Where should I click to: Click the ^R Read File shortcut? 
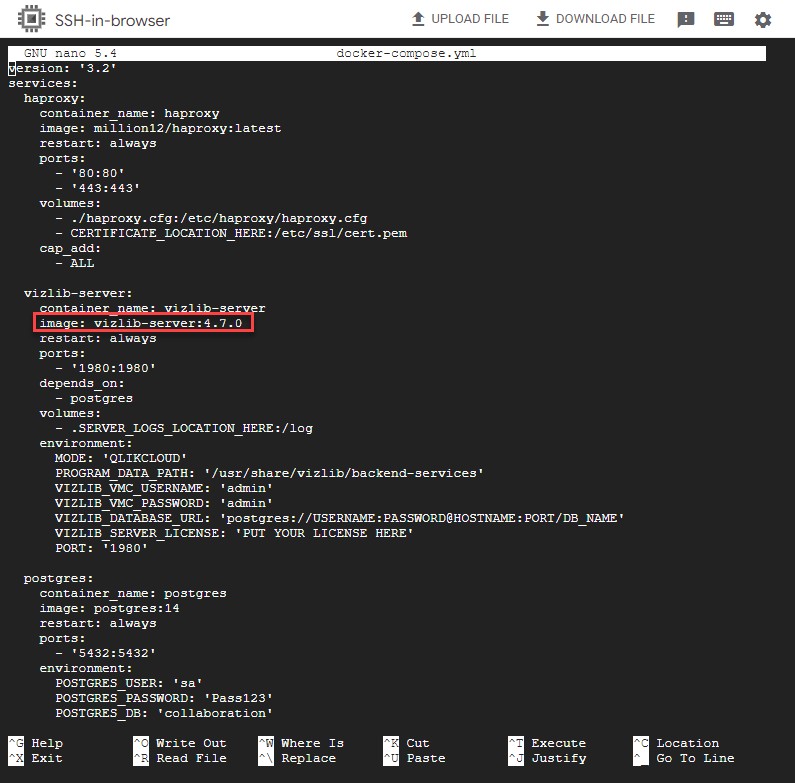180,759
